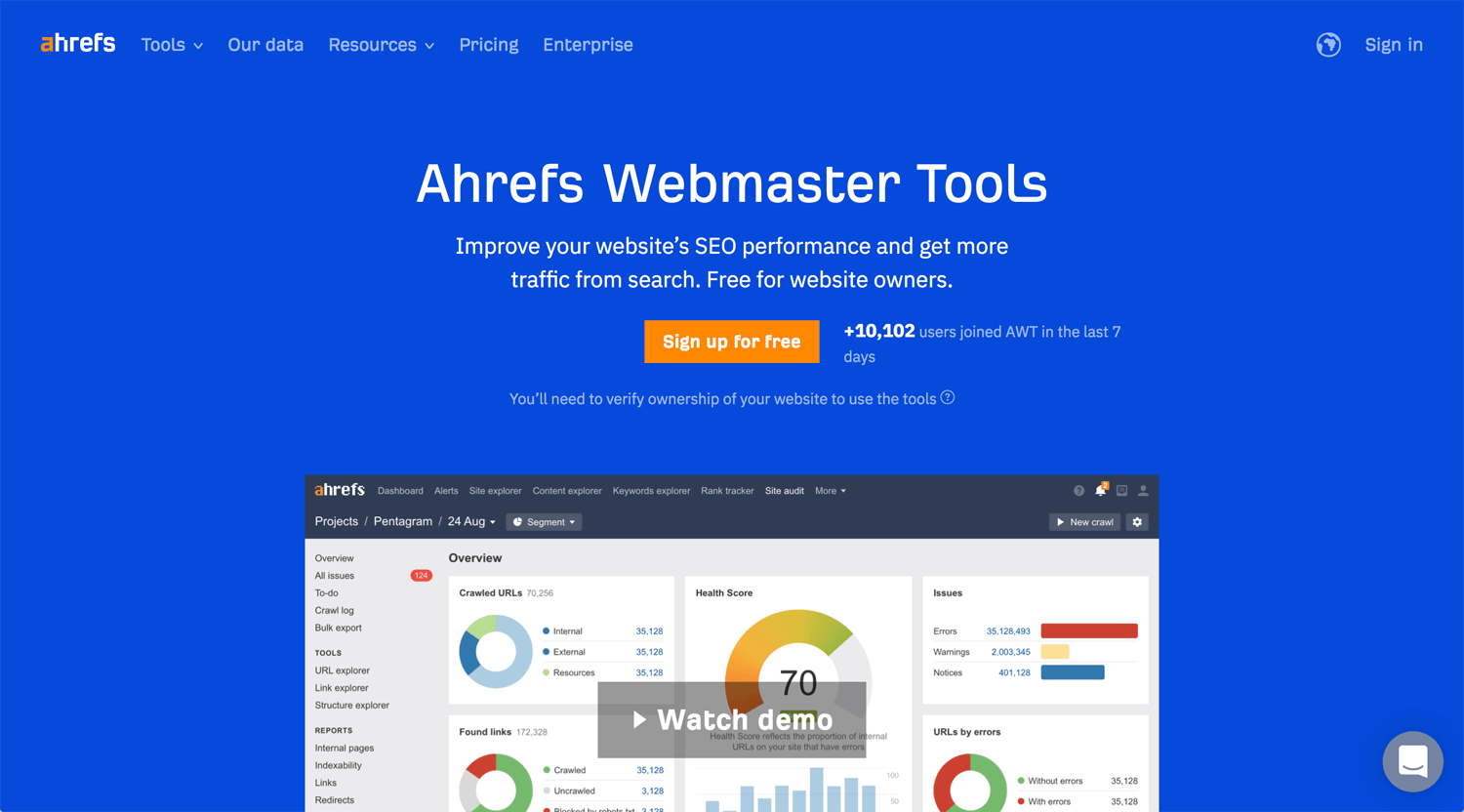Open Crawl log in the sidebar

[x=334, y=611]
